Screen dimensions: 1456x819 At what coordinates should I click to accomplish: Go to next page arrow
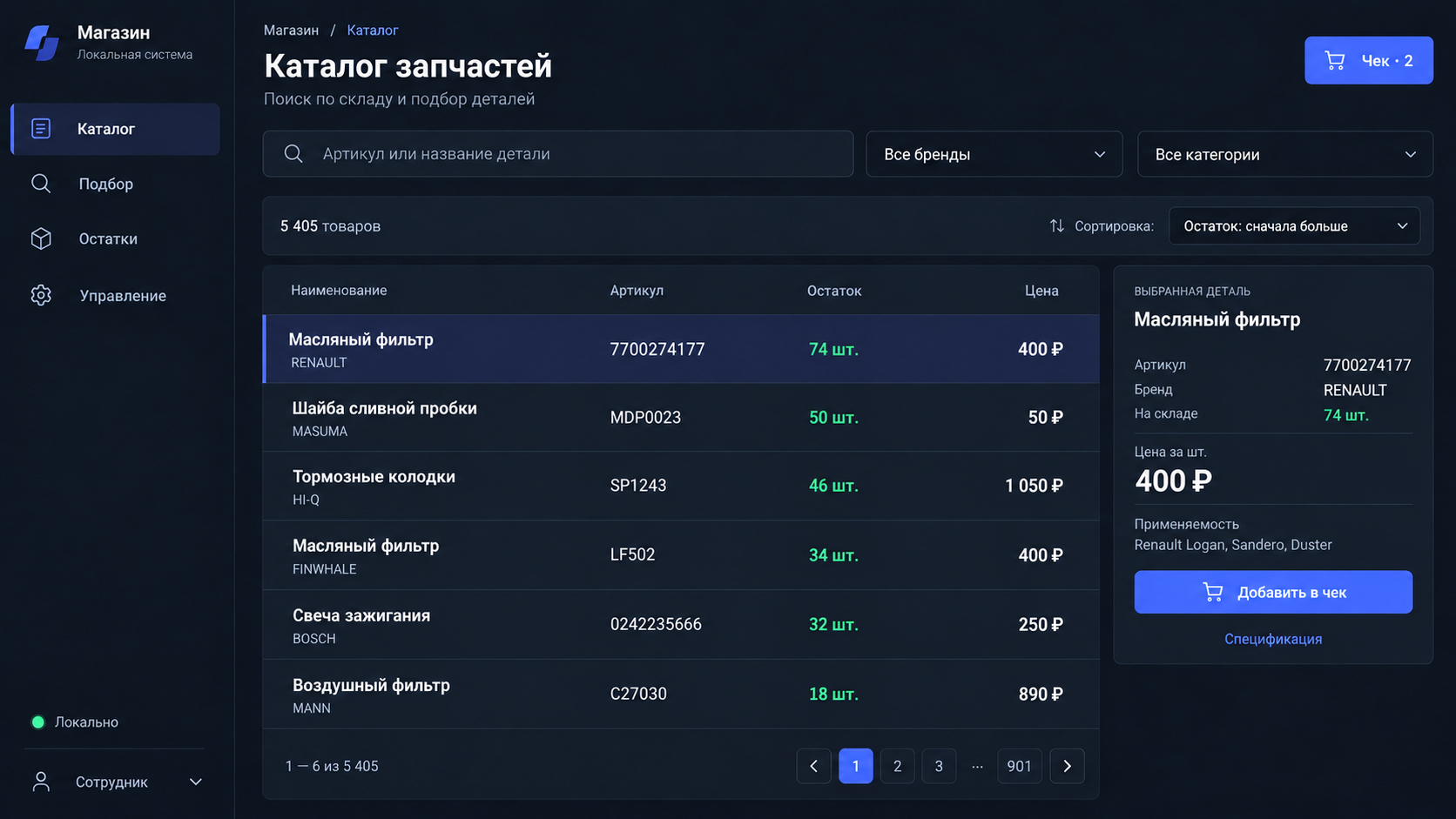click(1067, 766)
